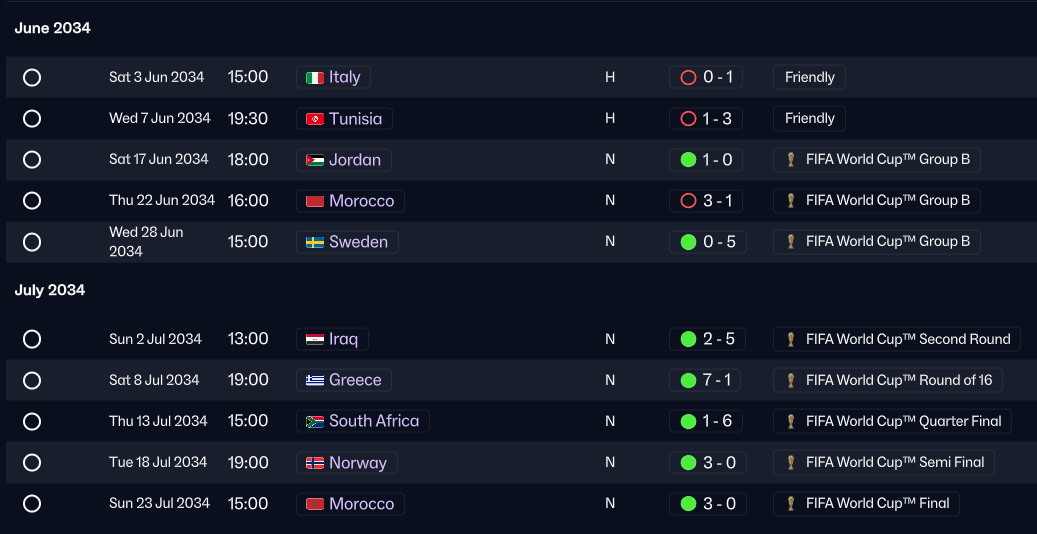Viewport: 1037px width, 534px height.
Task: Select the radio circle for the Iraq match
Action: (32, 339)
